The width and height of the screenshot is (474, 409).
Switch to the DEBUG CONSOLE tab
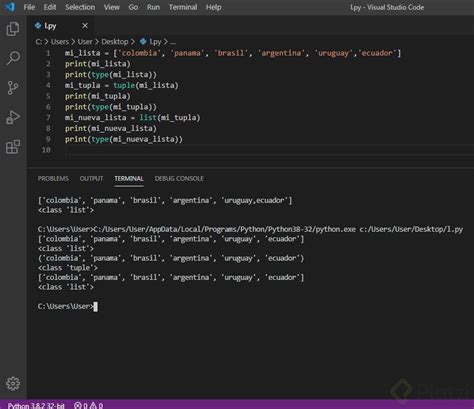pyautogui.click(x=179, y=178)
